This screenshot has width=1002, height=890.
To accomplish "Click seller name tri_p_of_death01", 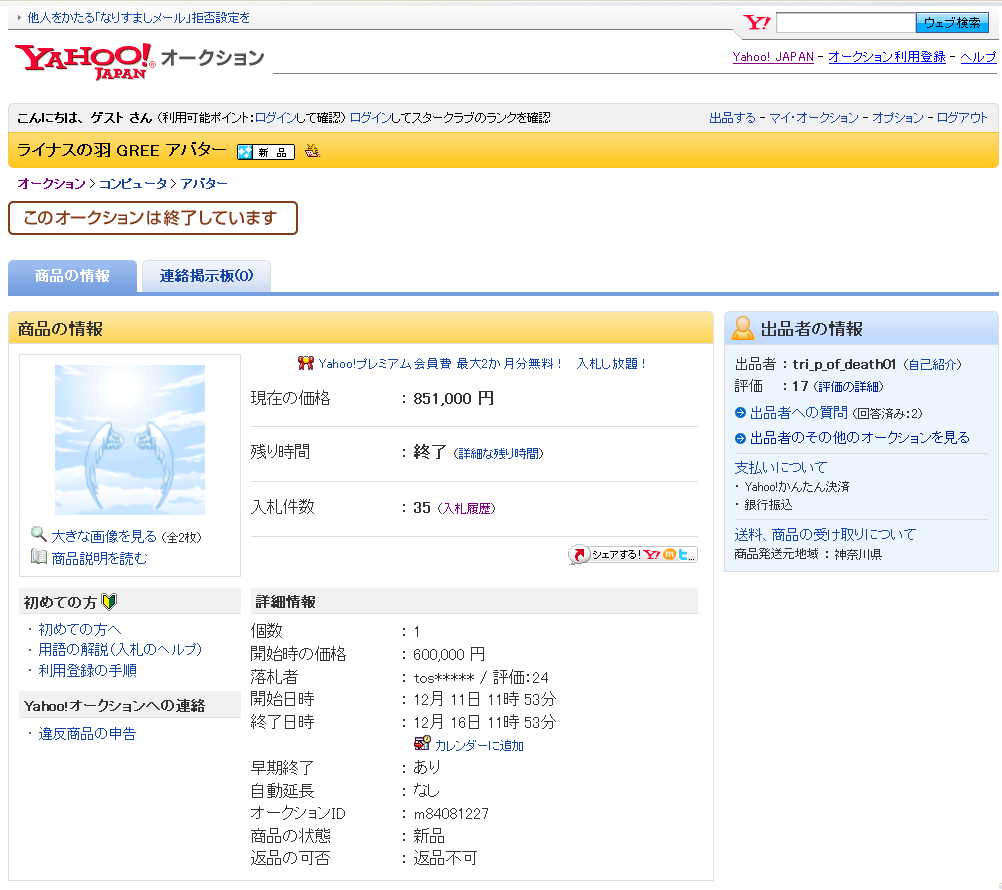I will pos(844,364).
